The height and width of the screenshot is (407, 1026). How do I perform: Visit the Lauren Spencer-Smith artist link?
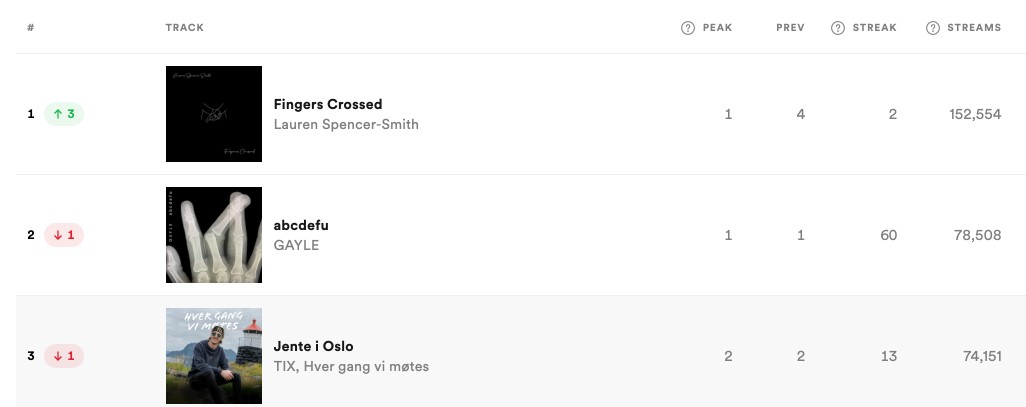click(x=346, y=124)
